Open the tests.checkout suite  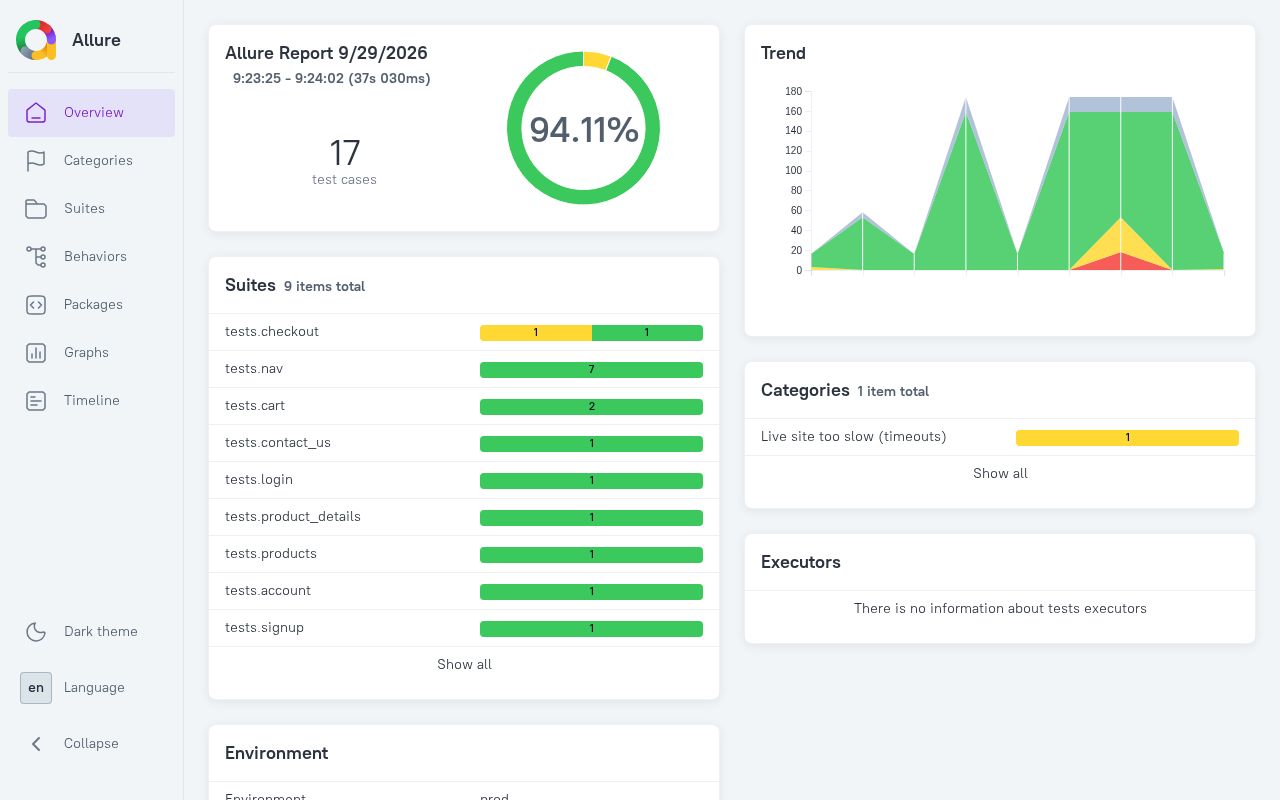464,332
